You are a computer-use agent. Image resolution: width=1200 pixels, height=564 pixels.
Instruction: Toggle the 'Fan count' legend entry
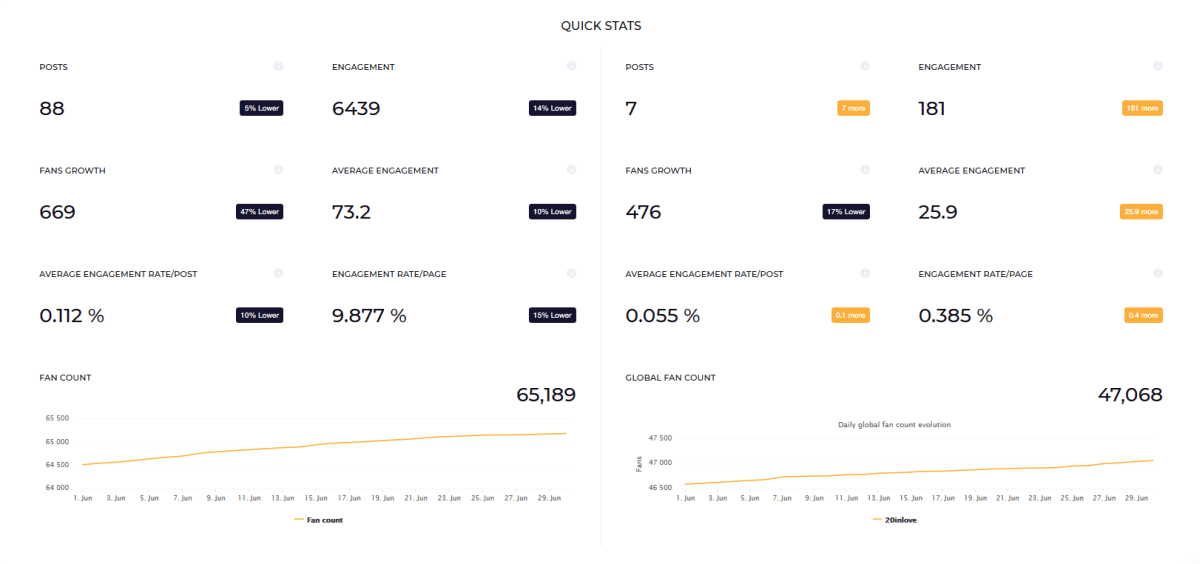tap(319, 520)
